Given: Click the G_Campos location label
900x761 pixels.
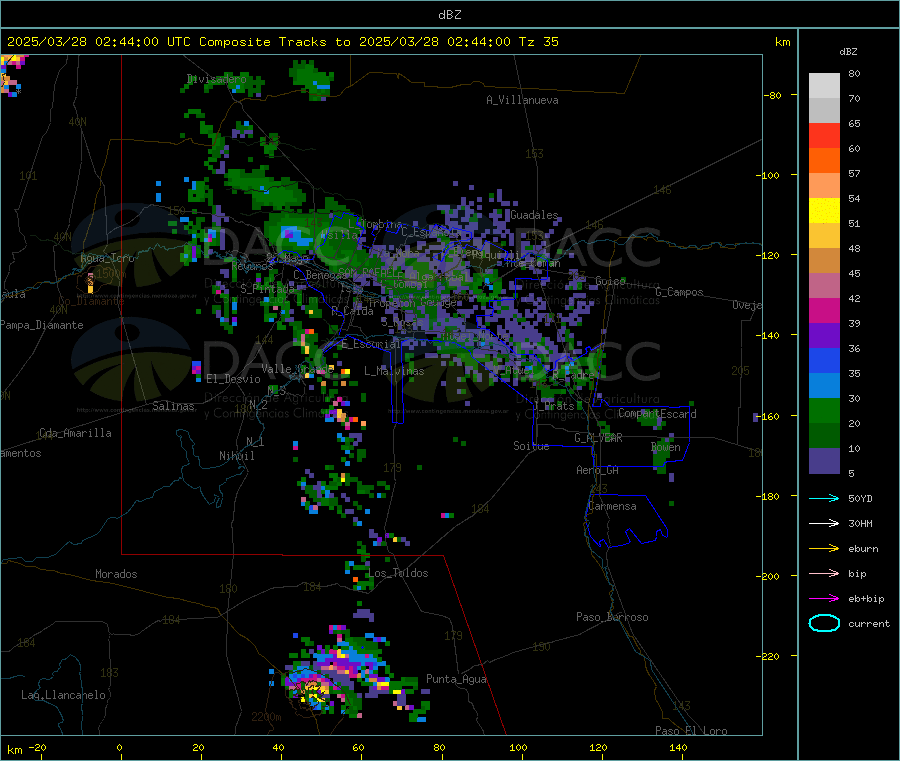Looking at the screenshot, I should [680, 292].
